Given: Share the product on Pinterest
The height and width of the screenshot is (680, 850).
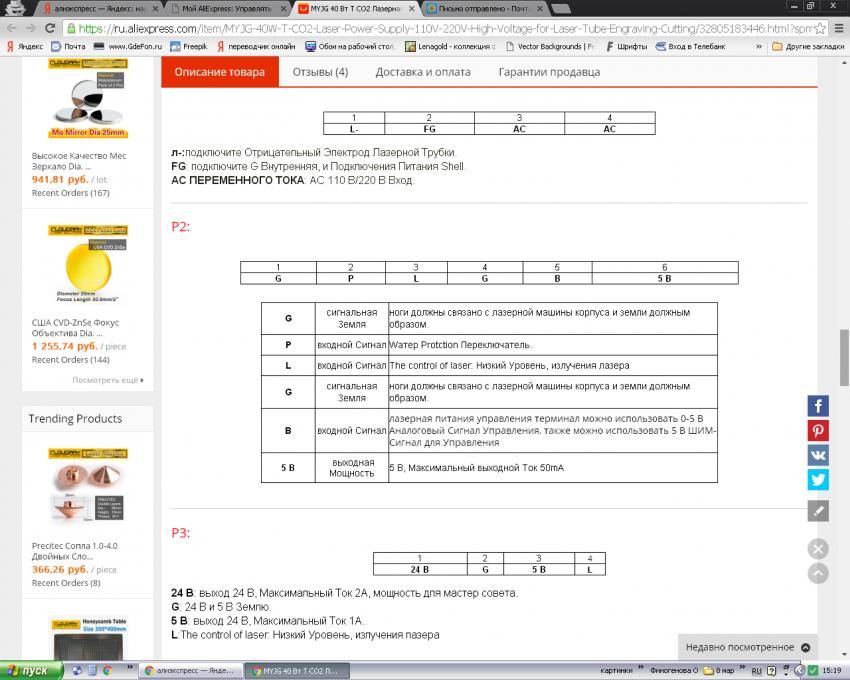Looking at the screenshot, I should point(818,431).
